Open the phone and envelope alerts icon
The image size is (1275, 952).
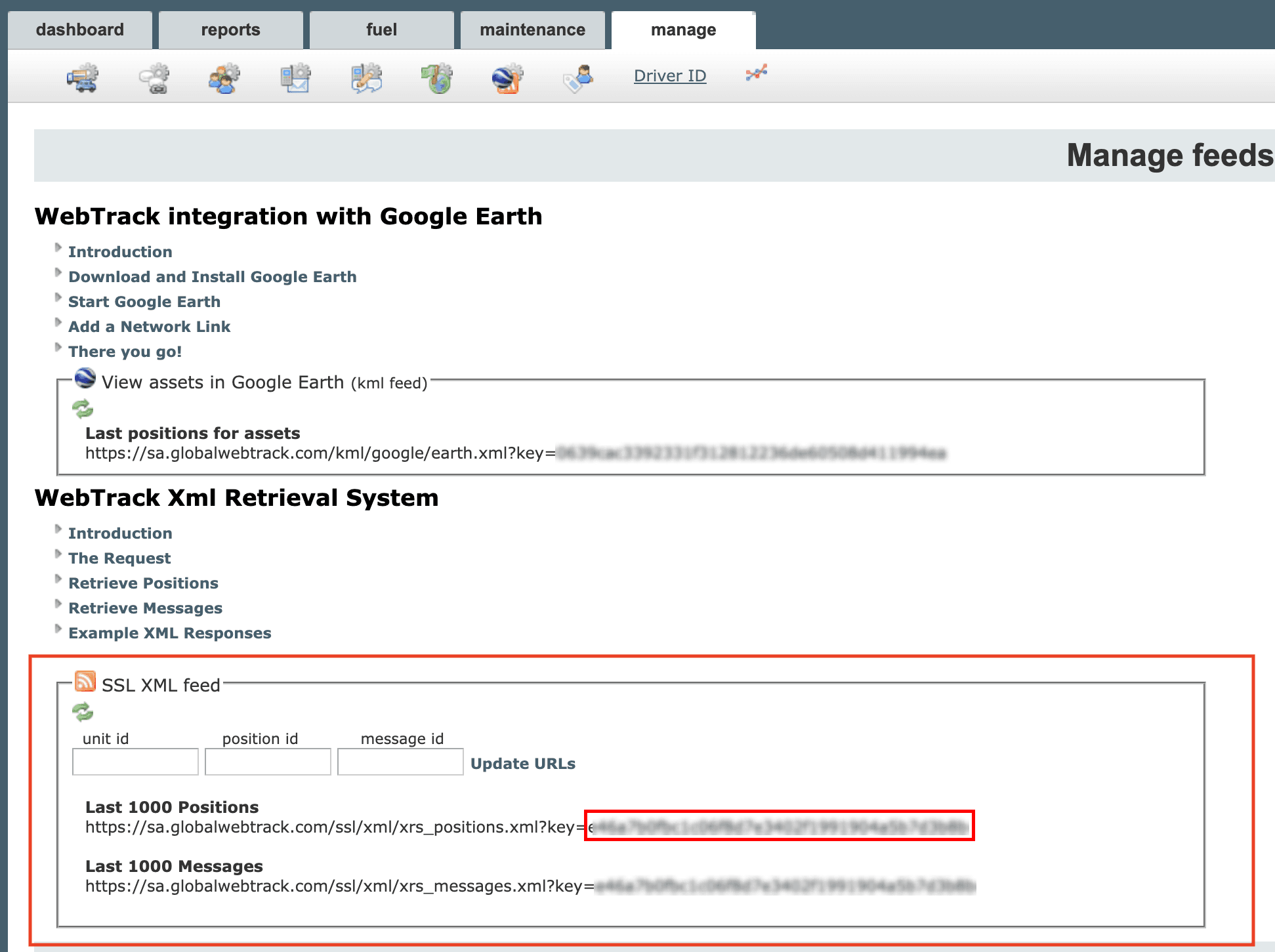pos(295,78)
